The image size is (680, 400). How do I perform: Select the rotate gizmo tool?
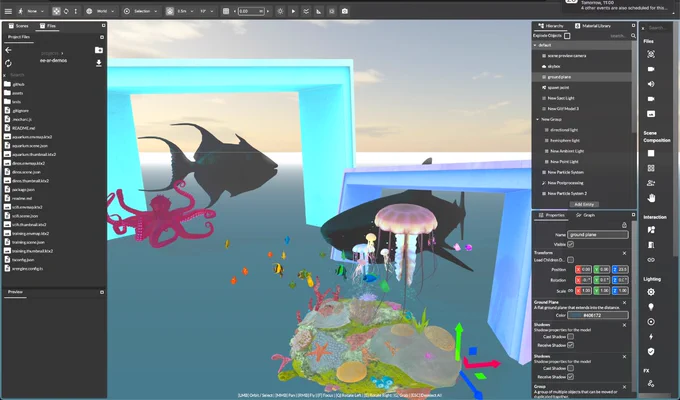pos(66,11)
